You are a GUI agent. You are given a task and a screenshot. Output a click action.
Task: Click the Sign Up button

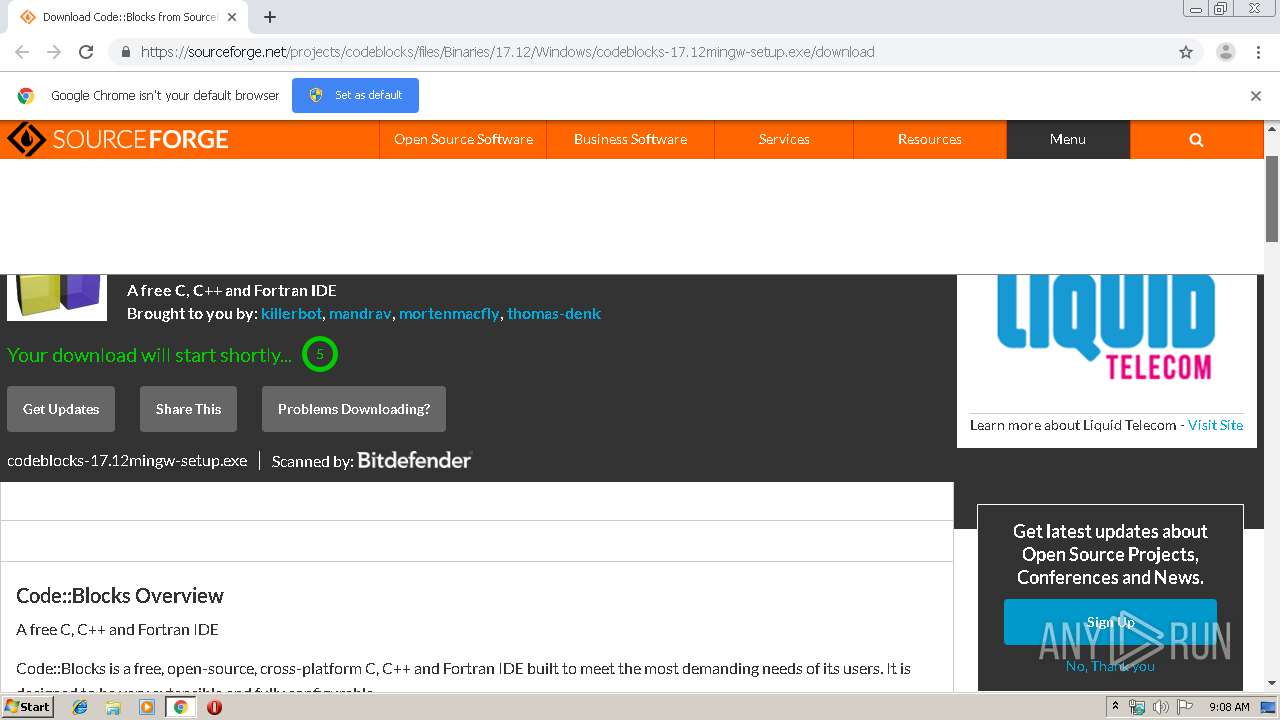pyautogui.click(x=1110, y=622)
